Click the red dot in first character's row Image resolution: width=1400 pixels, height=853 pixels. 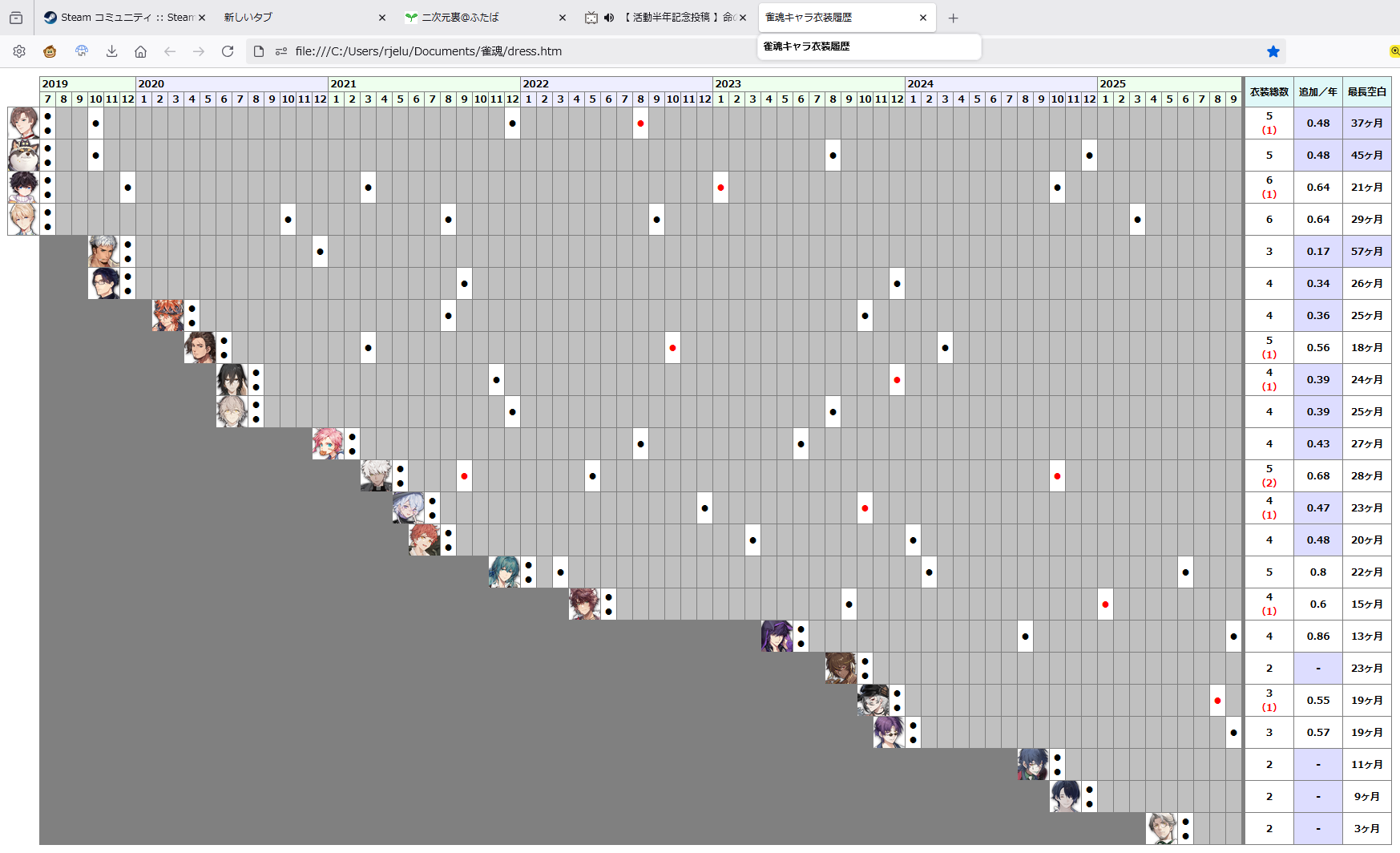point(640,123)
